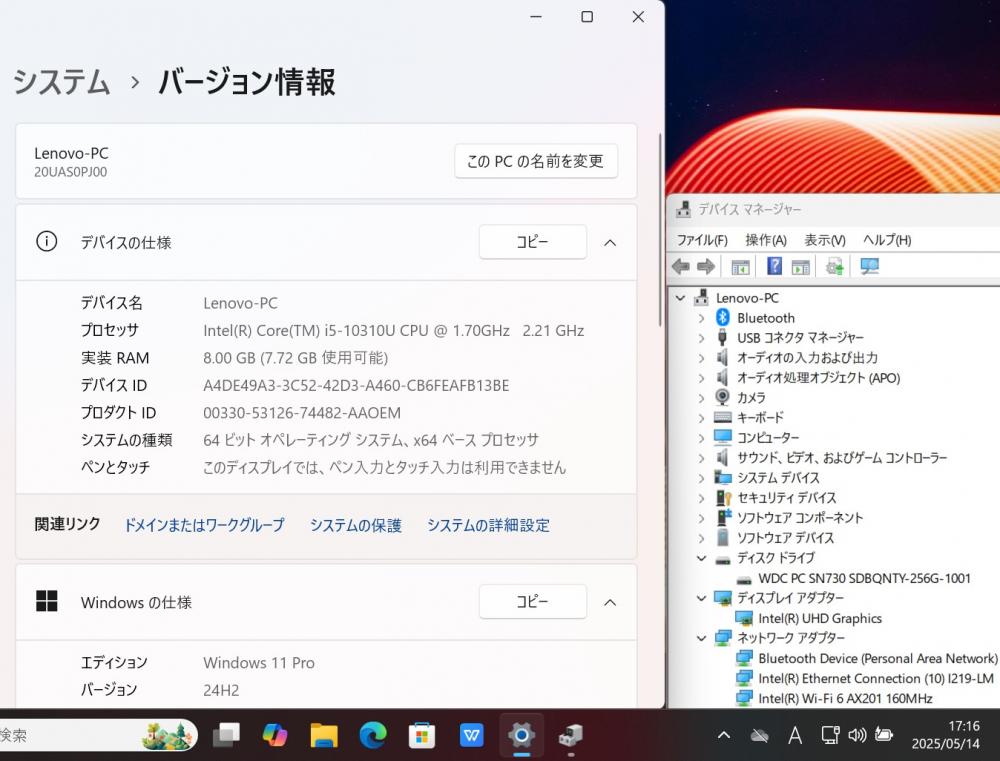Open the network status tray icon
Screen dimensions: 1000x761
(x=830, y=735)
